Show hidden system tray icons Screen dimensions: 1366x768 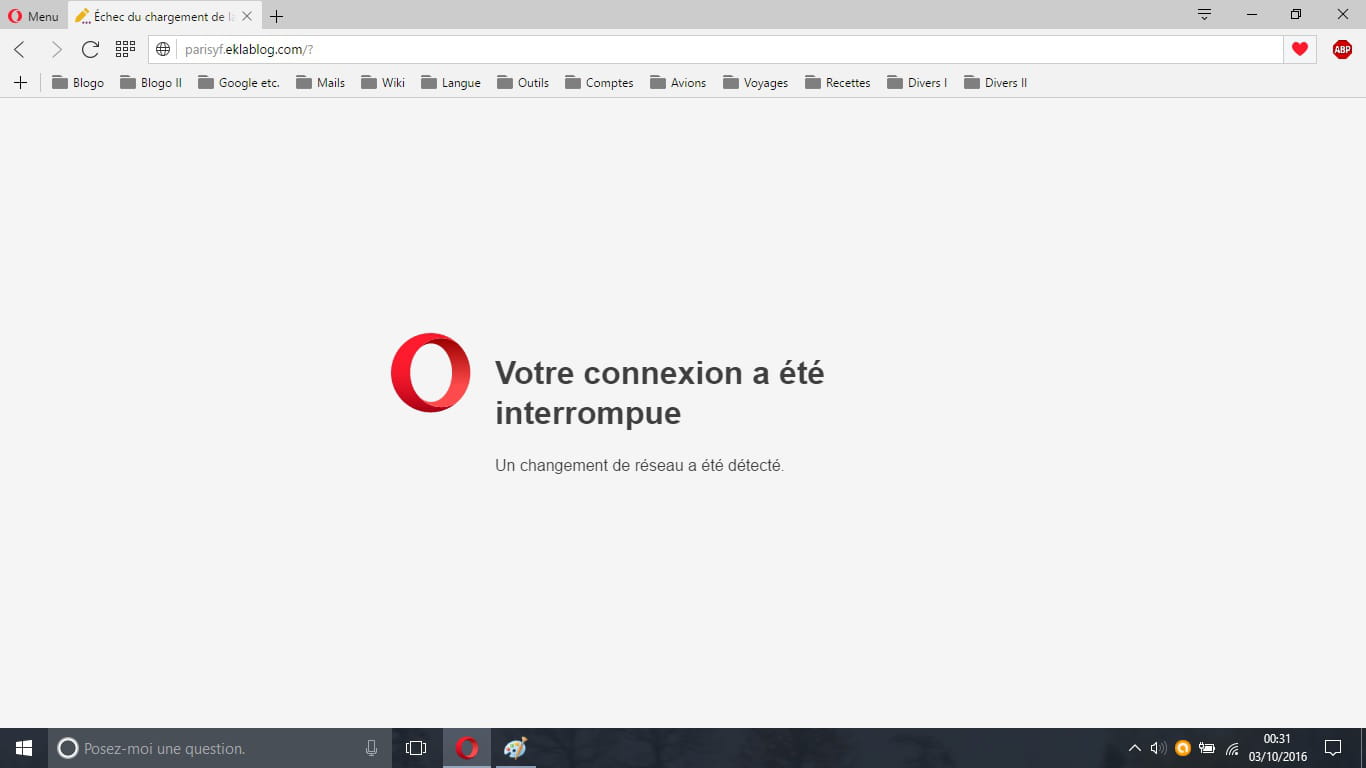click(1135, 748)
